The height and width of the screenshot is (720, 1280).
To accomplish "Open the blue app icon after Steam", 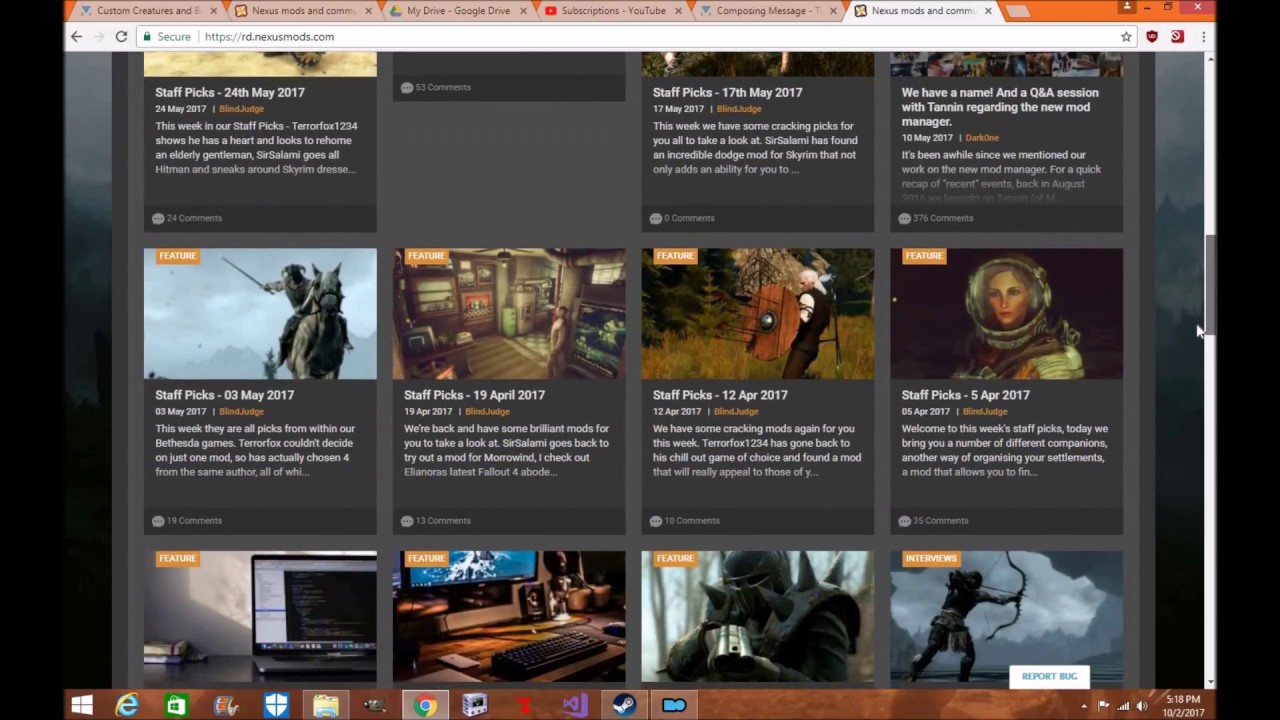I will (674, 705).
